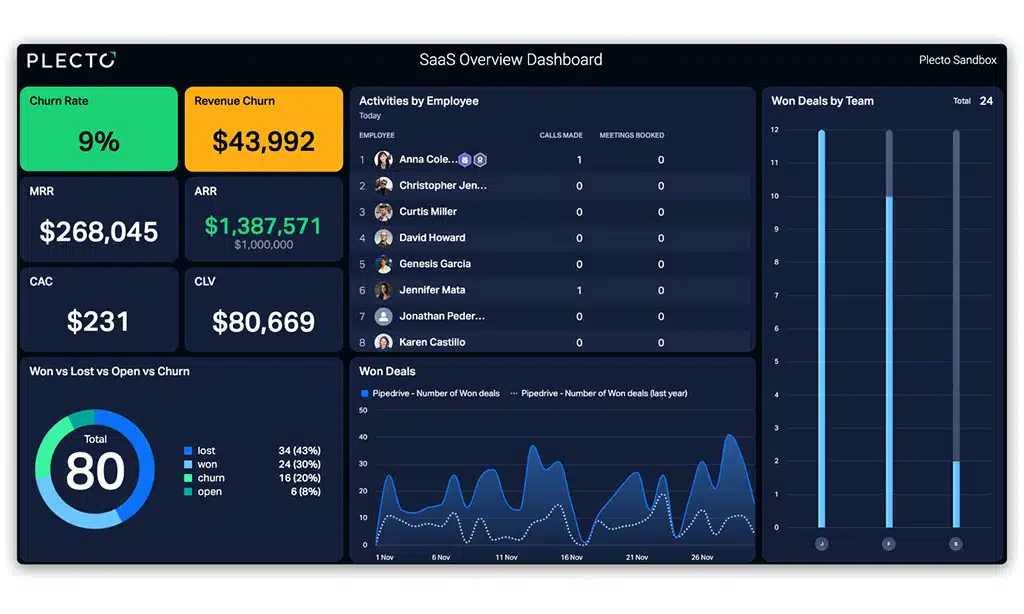Open the MRR widget
The width and height of the screenshot is (1024, 614).
97,219
